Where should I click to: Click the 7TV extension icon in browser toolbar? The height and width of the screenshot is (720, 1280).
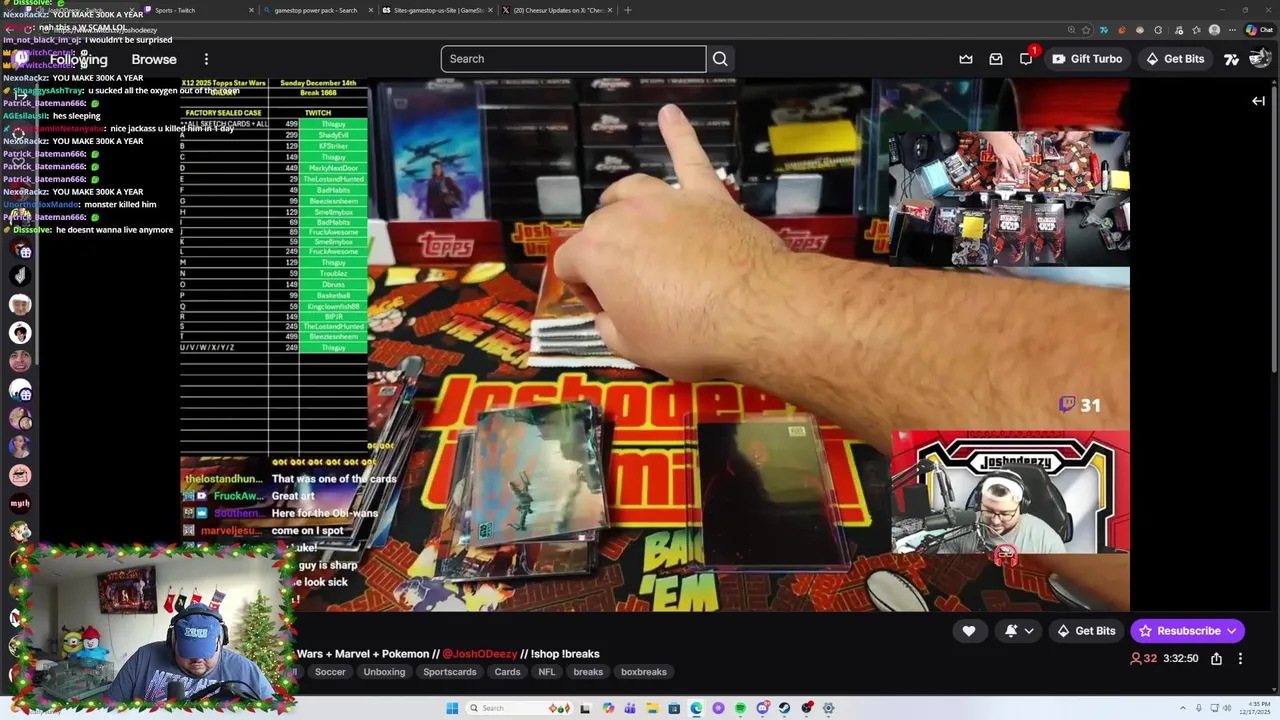pos(1104,30)
